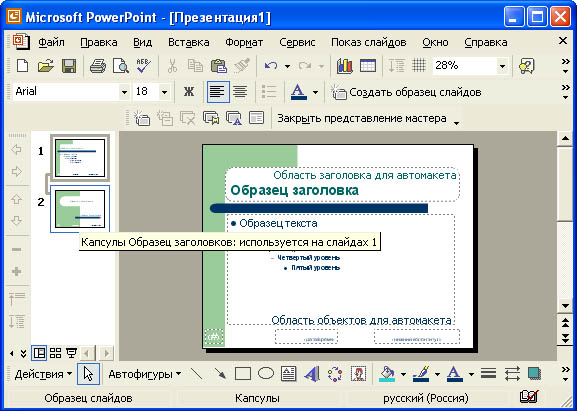Open the undo history dropdown arrow
Viewport: 577px width, 411px height.
coord(287,67)
